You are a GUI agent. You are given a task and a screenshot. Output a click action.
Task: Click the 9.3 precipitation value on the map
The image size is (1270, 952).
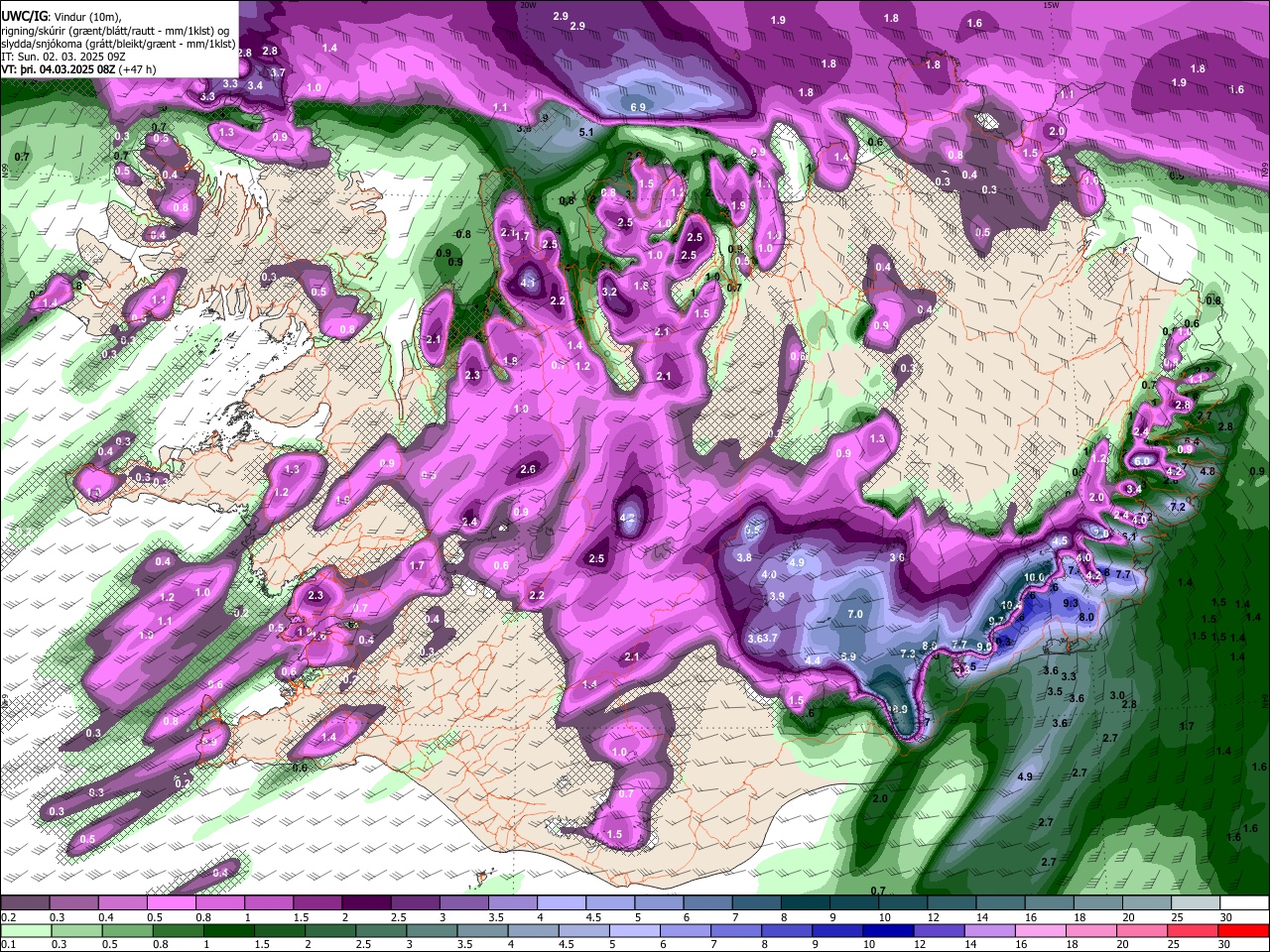coord(1071,603)
